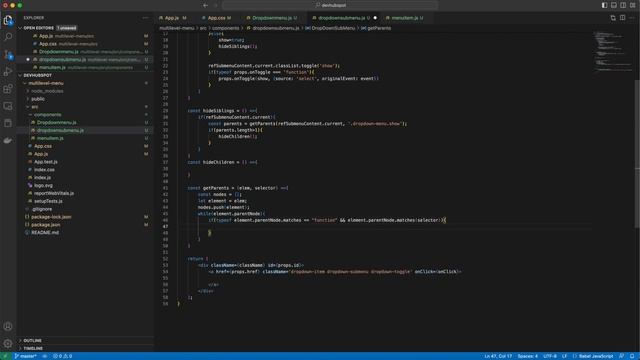
Task: Click the notifications bell in the status bar
Action: (632, 356)
